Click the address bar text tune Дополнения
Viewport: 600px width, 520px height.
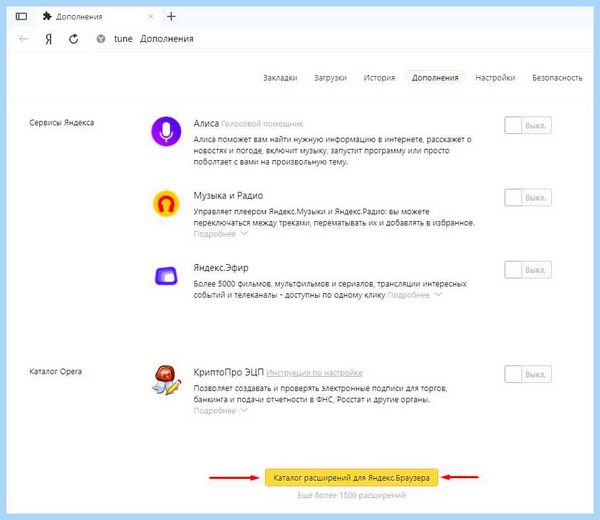tap(154, 39)
